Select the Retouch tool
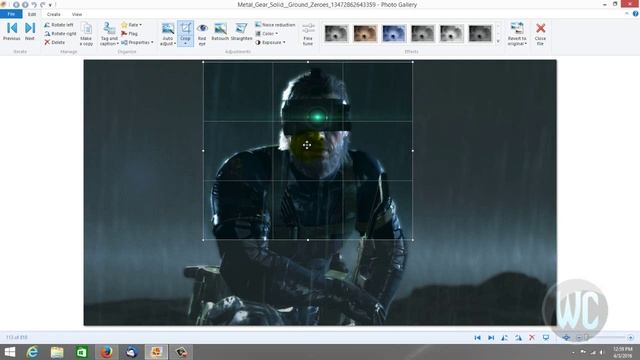The image size is (640, 360). [220, 32]
